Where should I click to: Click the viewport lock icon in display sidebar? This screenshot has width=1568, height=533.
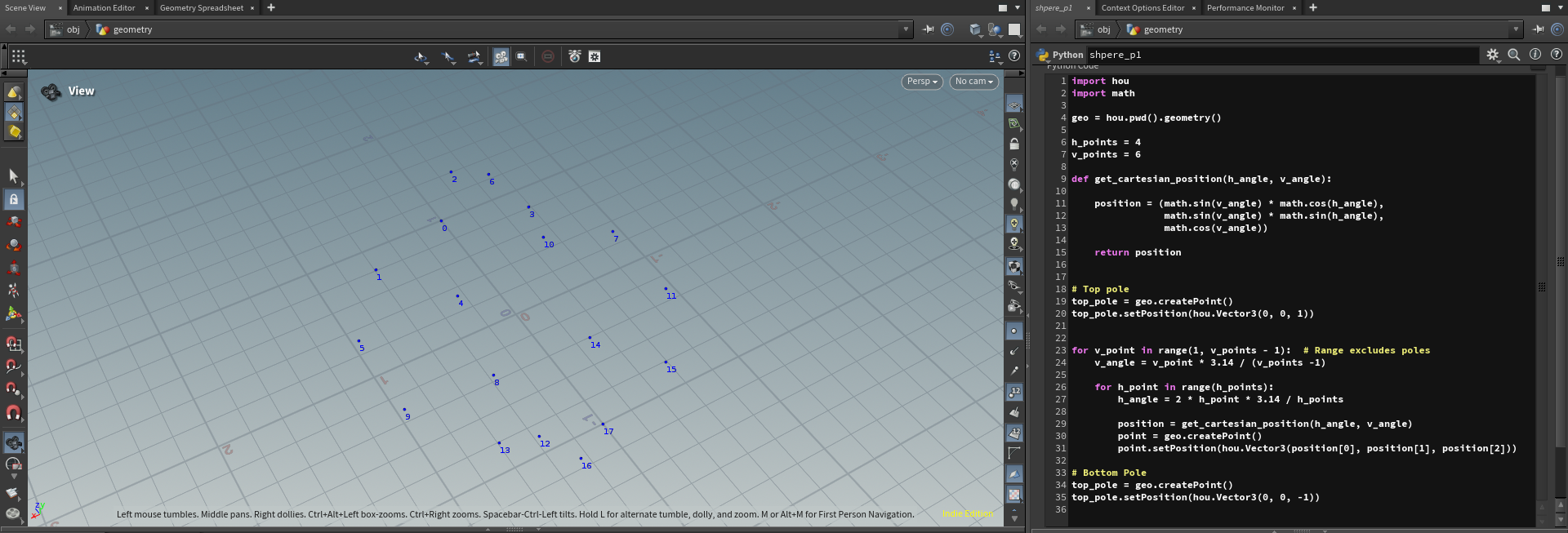[x=1013, y=144]
